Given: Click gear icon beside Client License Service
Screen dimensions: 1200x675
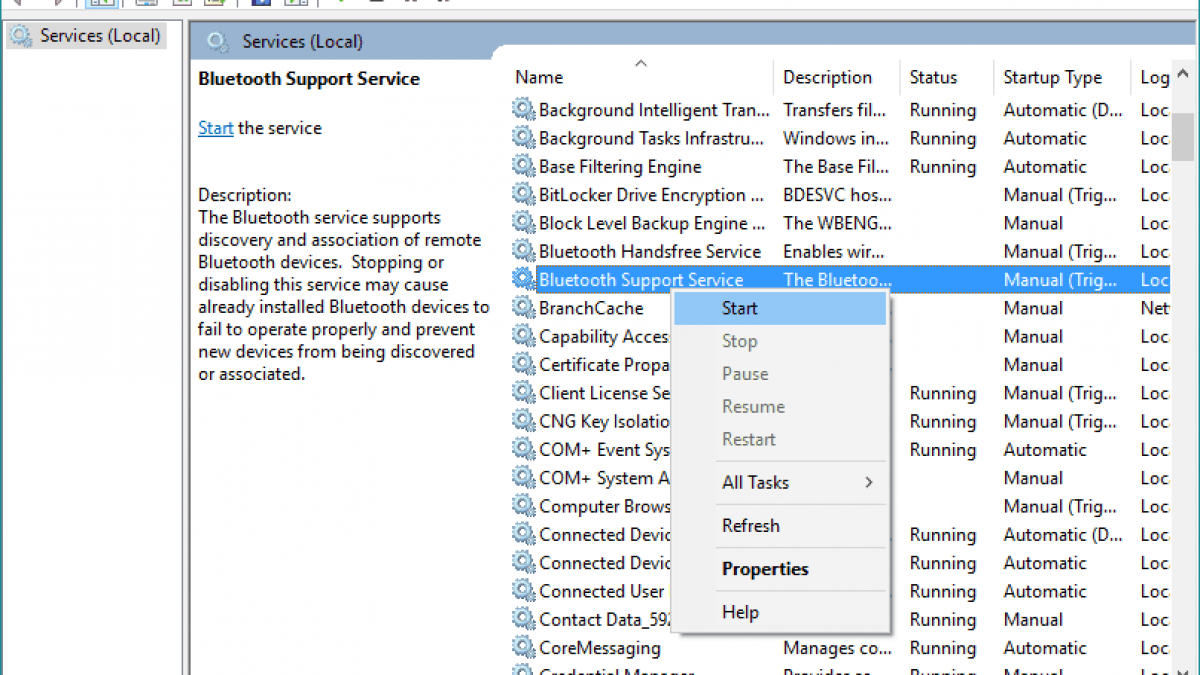Looking at the screenshot, I should click(x=524, y=393).
